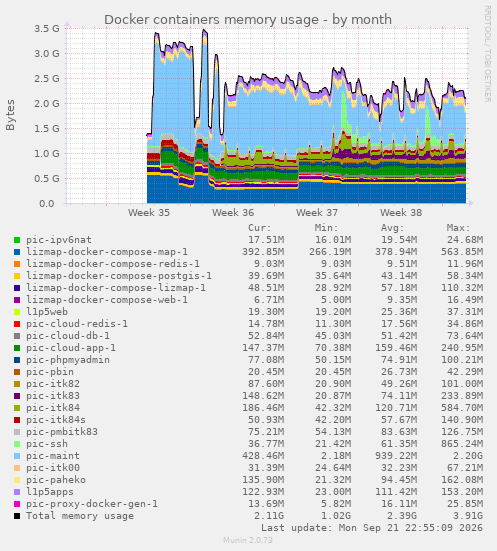This screenshot has width=497, height=551.
Task: Click the 'Week 36' x-axis label
Action: 233,213
